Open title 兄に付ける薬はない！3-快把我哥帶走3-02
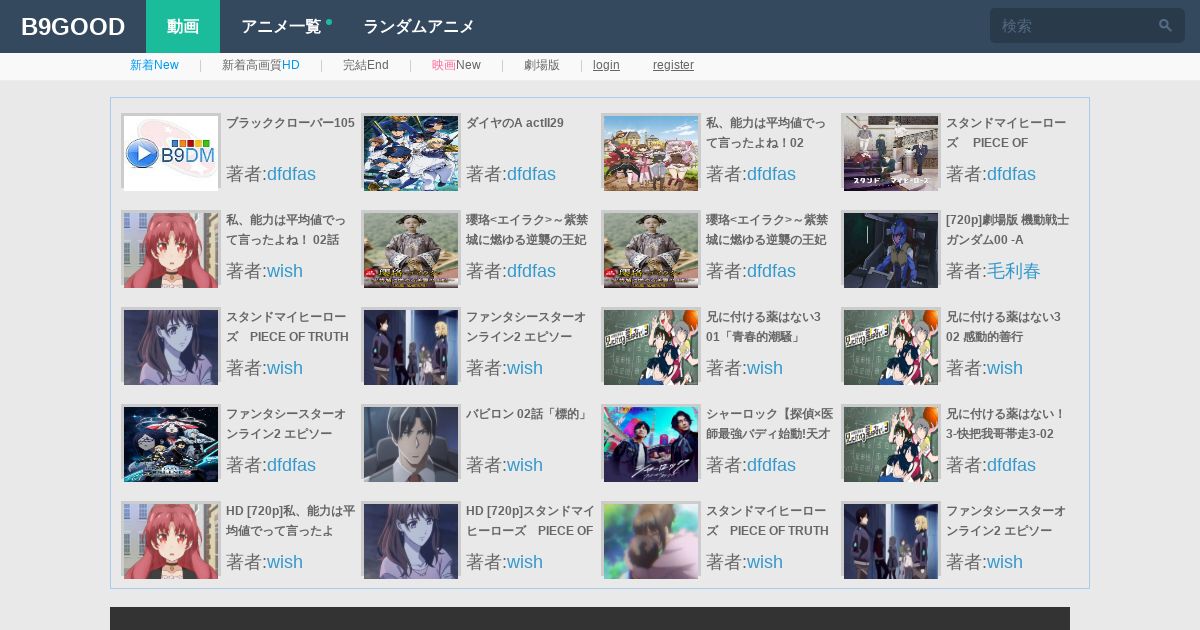The image size is (1200, 630). 1005,424
